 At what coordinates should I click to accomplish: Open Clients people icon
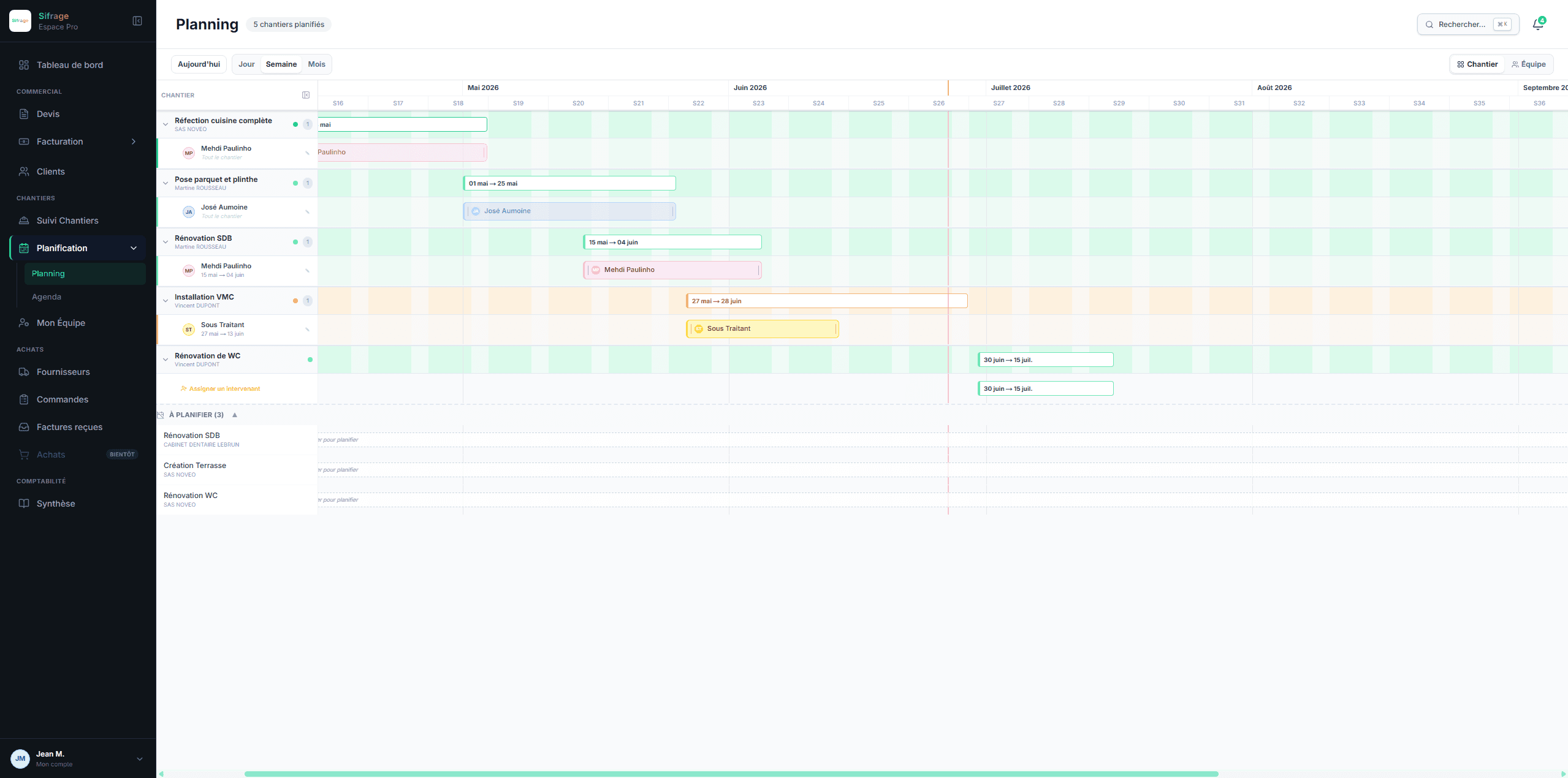(24, 172)
